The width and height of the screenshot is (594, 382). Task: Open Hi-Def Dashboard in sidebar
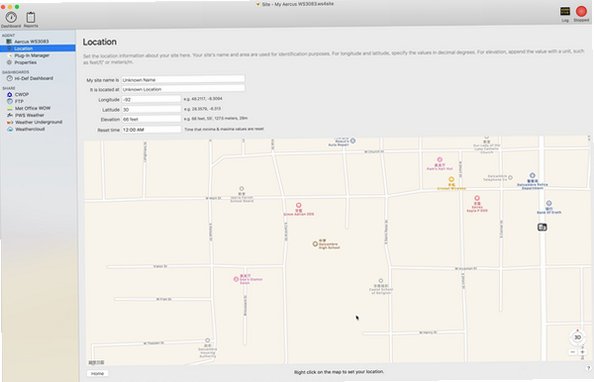click(x=34, y=78)
